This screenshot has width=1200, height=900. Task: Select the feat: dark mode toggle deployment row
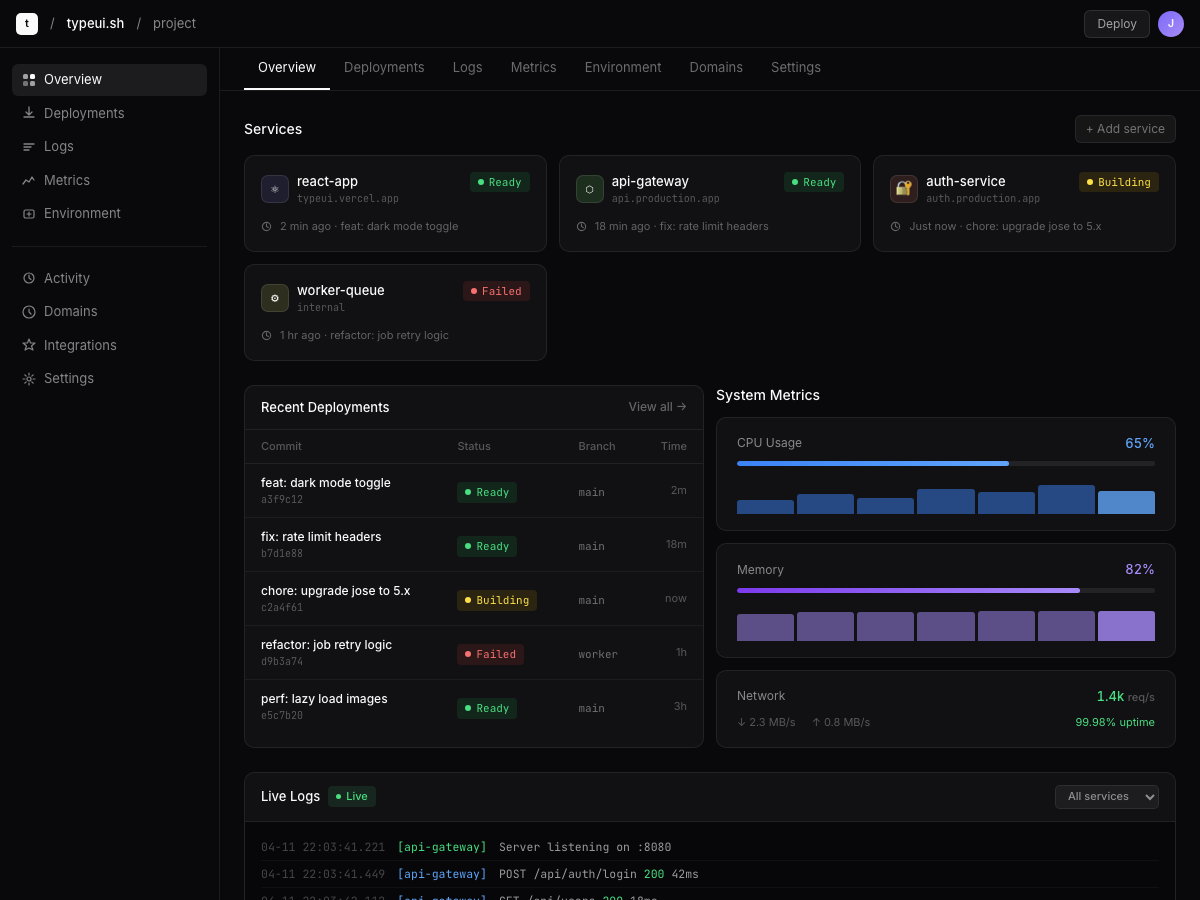[474, 491]
